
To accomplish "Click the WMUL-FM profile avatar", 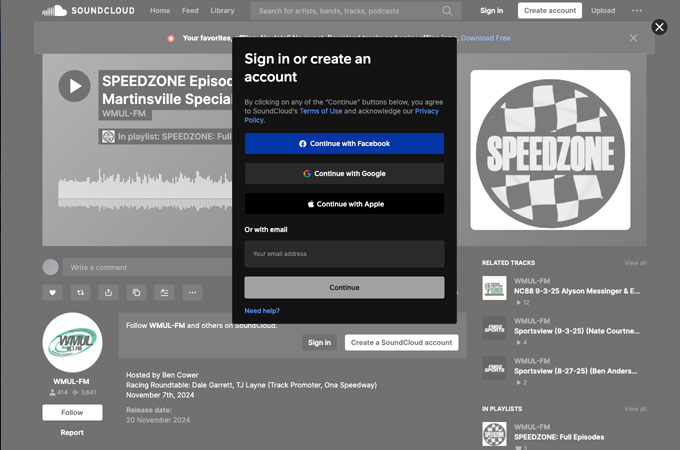I will [x=72, y=342].
